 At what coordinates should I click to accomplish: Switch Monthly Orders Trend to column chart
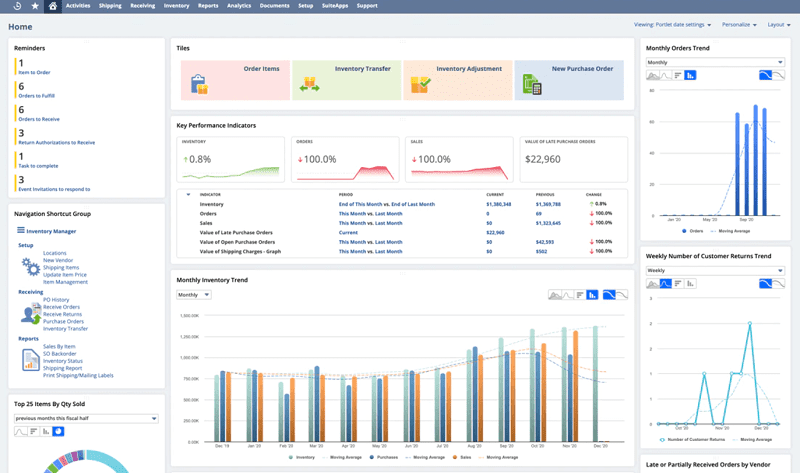coord(690,76)
